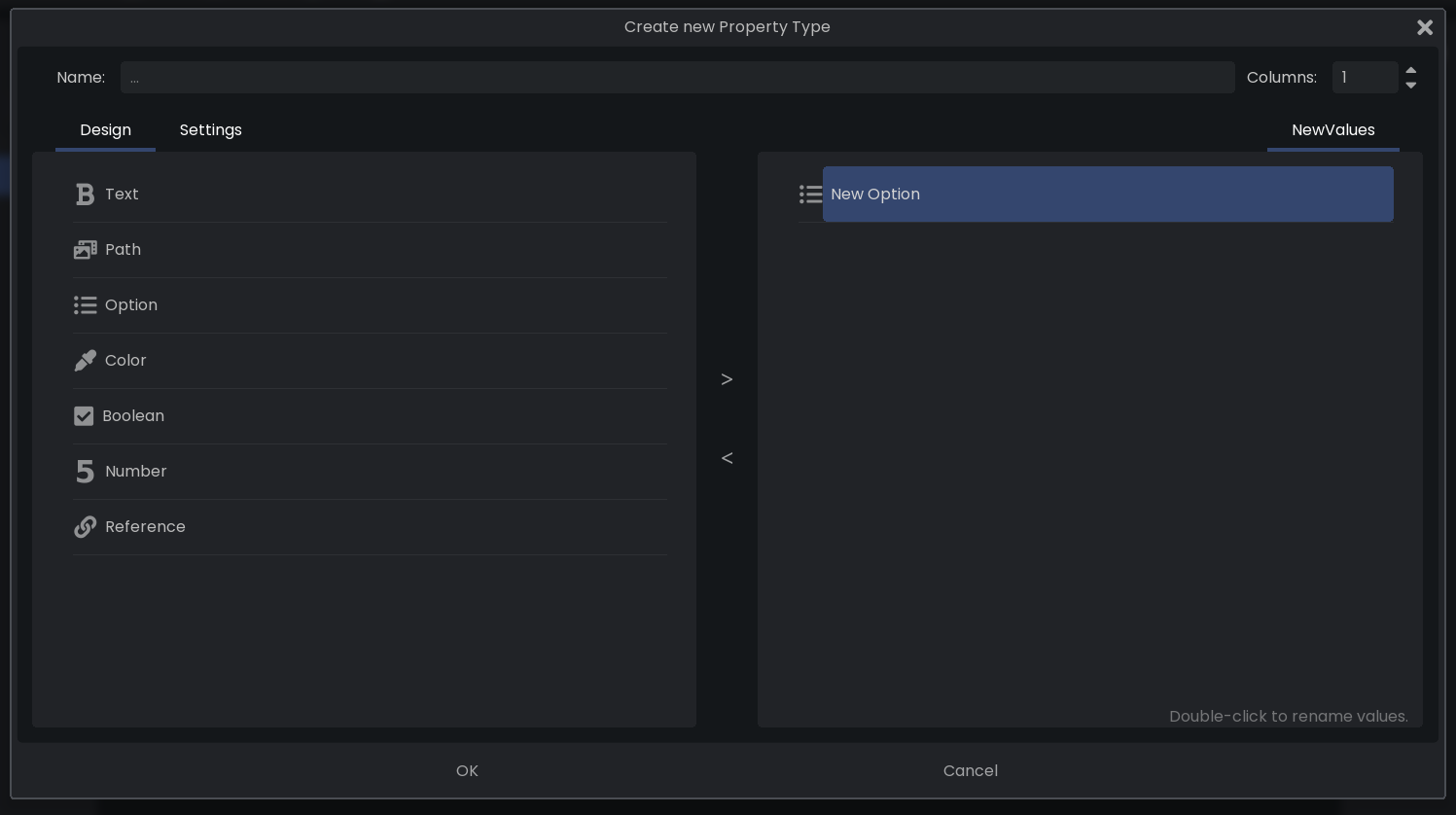Select the Reference property type label
This screenshot has height=815, width=1456.
coord(145,527)
